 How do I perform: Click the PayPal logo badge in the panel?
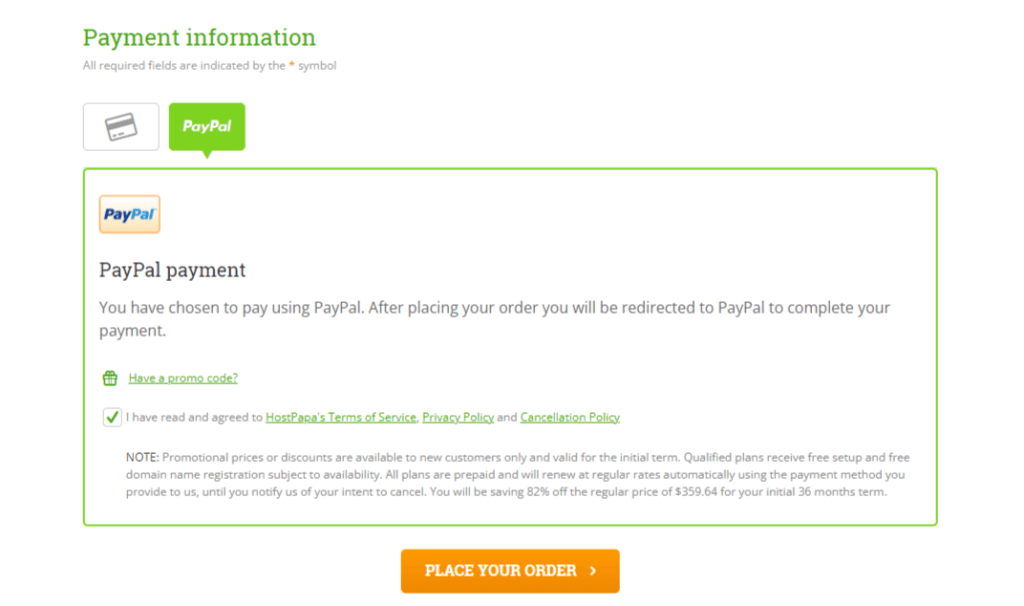click(x=129, y=214)
